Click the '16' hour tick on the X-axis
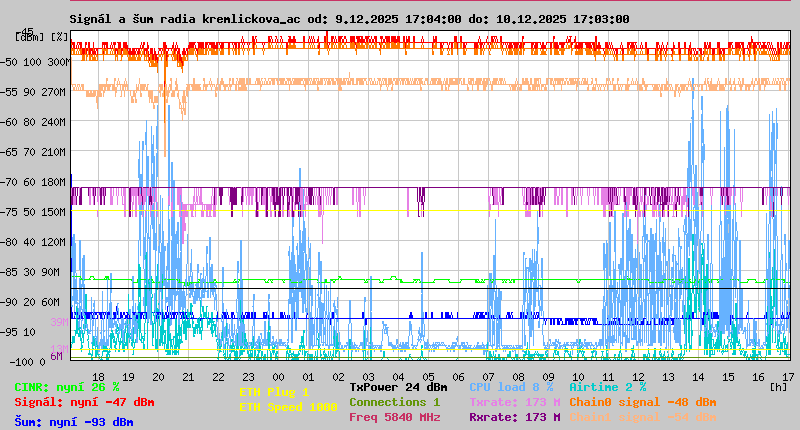 pos(758,377)
